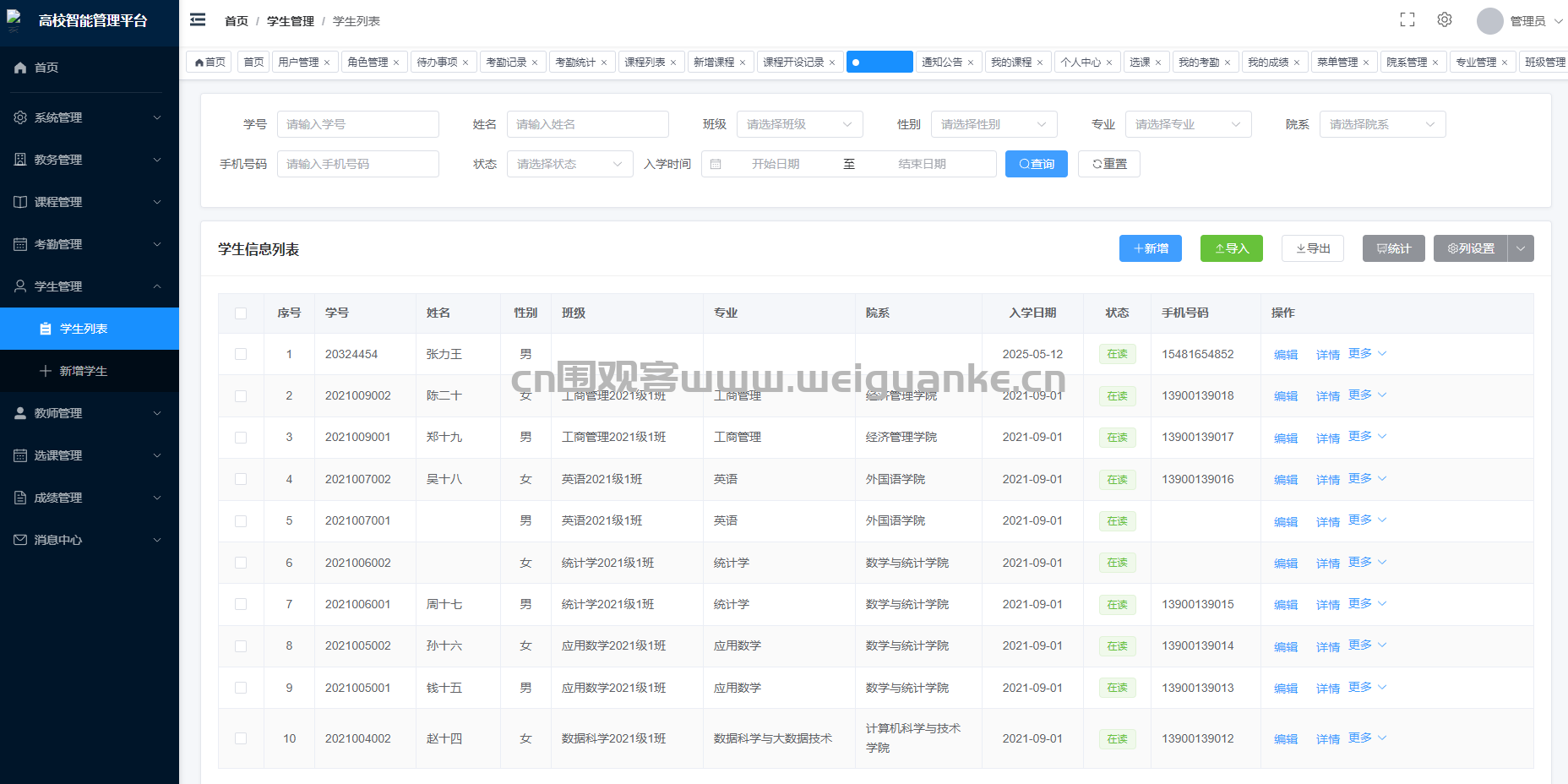Click the 学号 input field

click(357, 124)
